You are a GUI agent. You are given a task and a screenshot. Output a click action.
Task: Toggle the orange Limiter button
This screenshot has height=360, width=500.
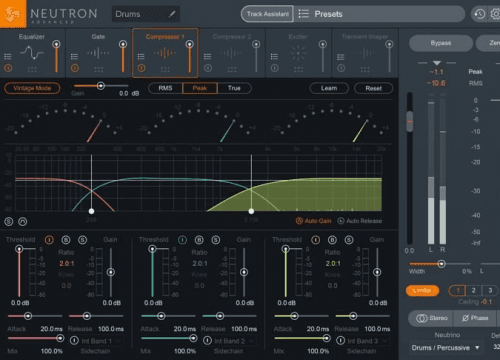pyautogui.click(x=422, y=291)
